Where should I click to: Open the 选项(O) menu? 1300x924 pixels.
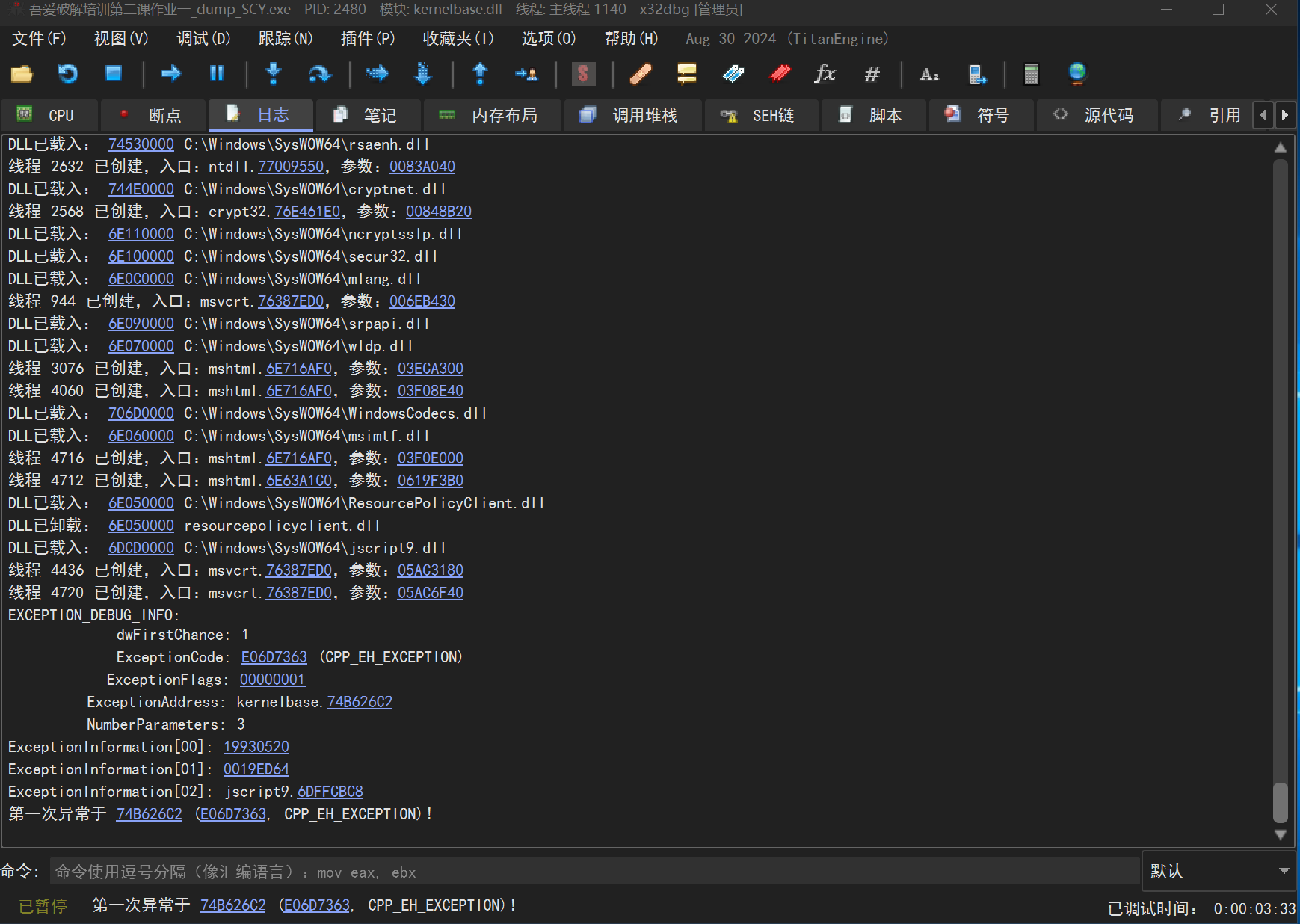549,39
